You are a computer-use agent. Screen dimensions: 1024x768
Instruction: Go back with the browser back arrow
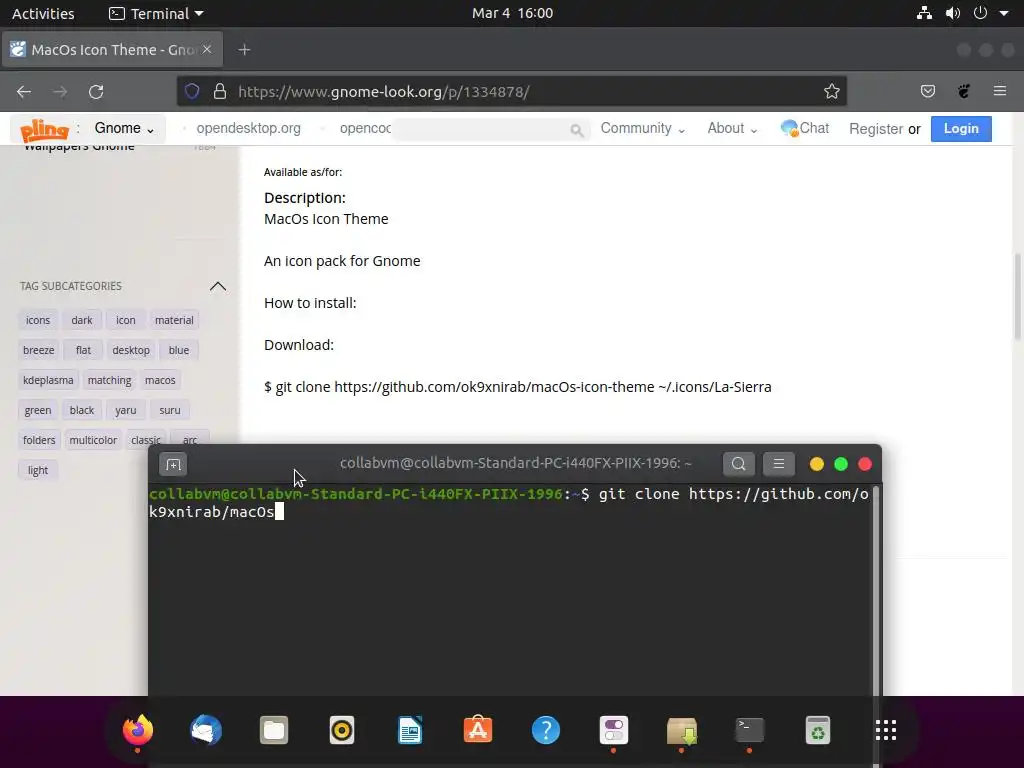coord(24,91)
